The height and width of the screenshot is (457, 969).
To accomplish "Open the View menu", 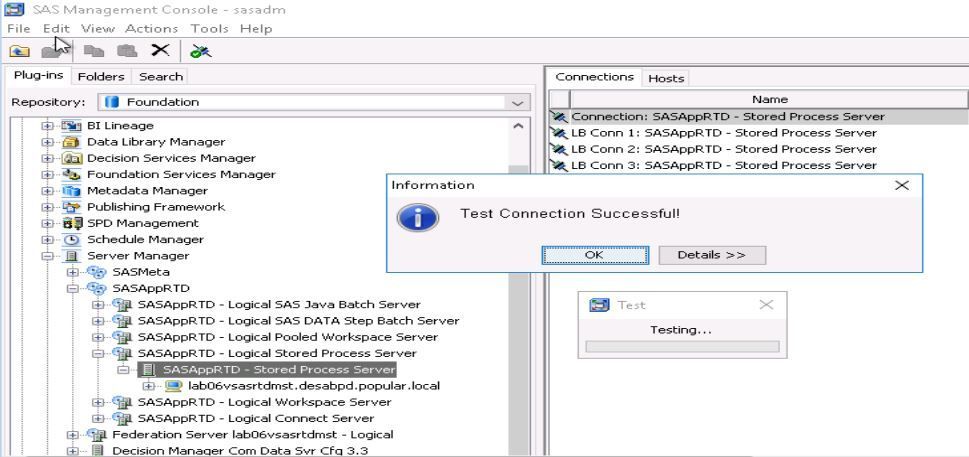I will coord(98,28).
